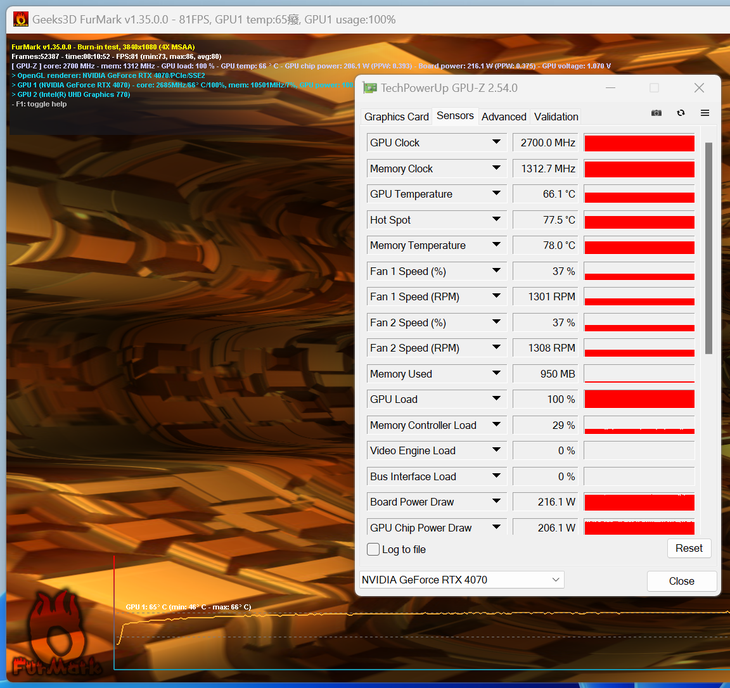The image size is (730, 688).
Task: Close the GPU-Z window with X
Action: (699, 88)
